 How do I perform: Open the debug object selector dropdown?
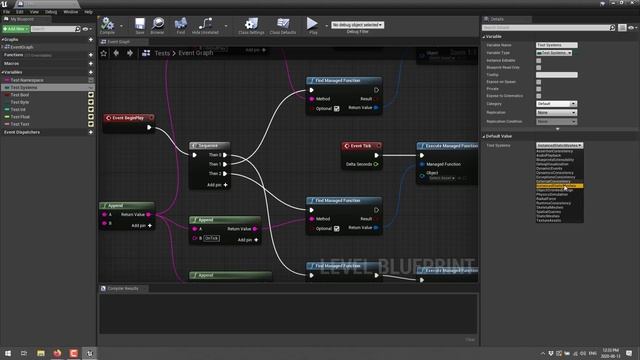357,25
